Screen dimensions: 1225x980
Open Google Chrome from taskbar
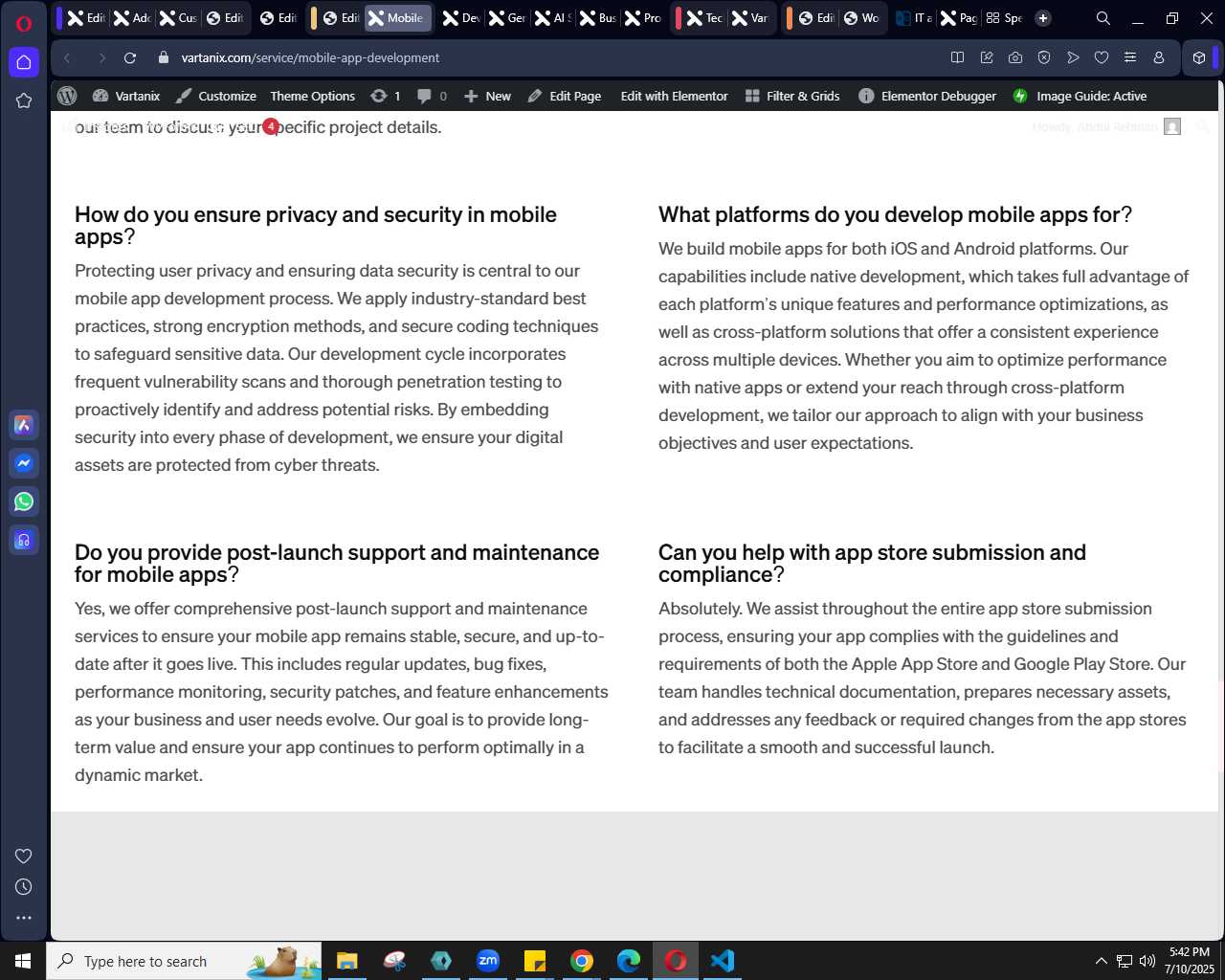pos(582,961)
